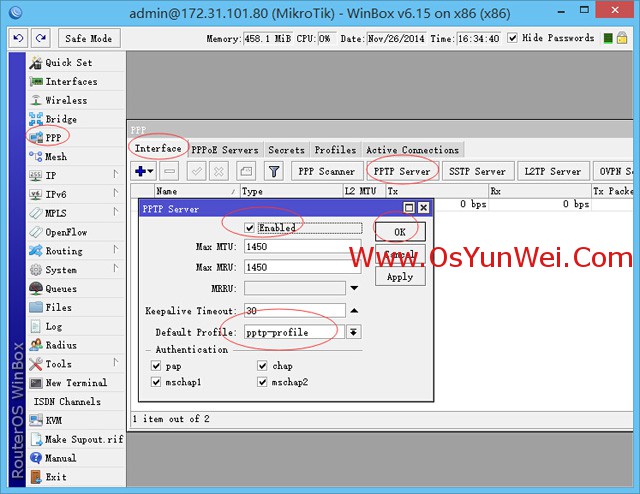Screen dimensions: 640x494
Task: Click the blue plus add button
Action: coord(144,171)
